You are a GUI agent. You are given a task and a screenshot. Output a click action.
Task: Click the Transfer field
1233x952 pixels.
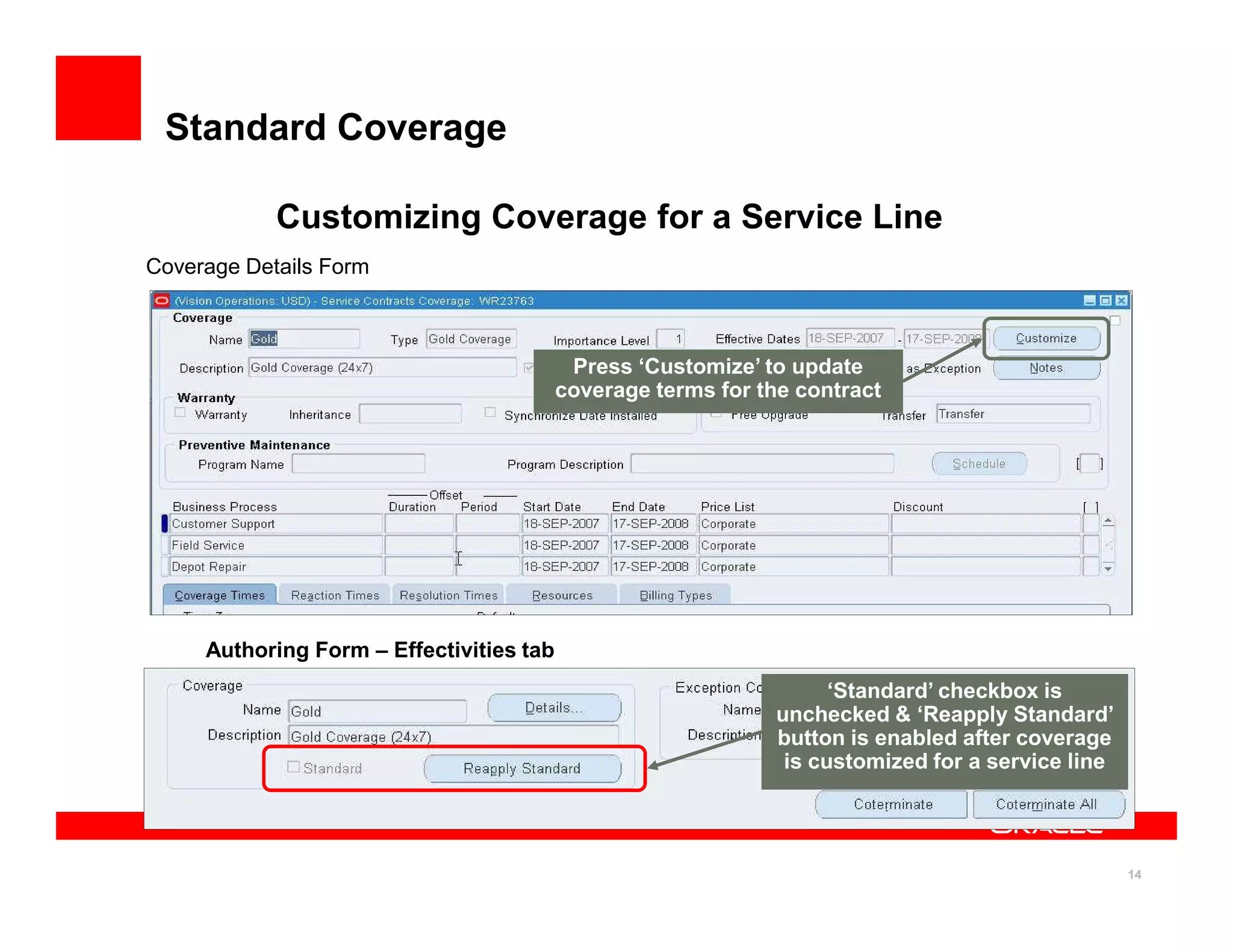pyautogui.click(x=1013, y=413)
